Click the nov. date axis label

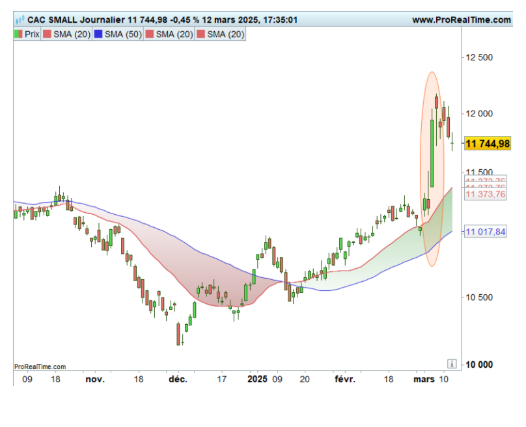[95, 379]
